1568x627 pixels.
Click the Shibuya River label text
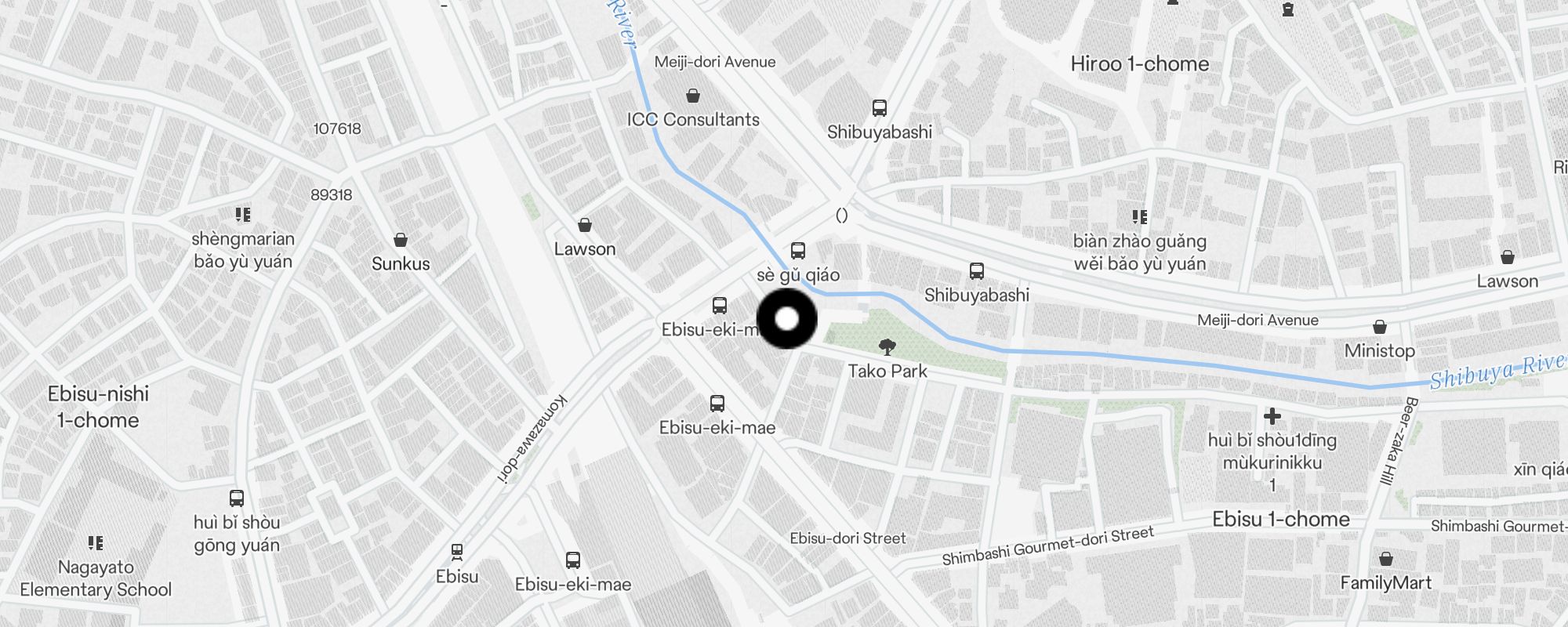pyautogui.click(x=1497, y=371)
